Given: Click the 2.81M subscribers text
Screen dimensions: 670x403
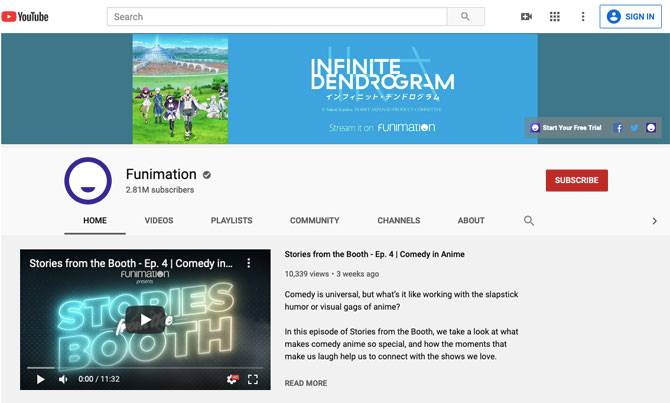Looking at the screenshot, I should (x=160, y=190).
